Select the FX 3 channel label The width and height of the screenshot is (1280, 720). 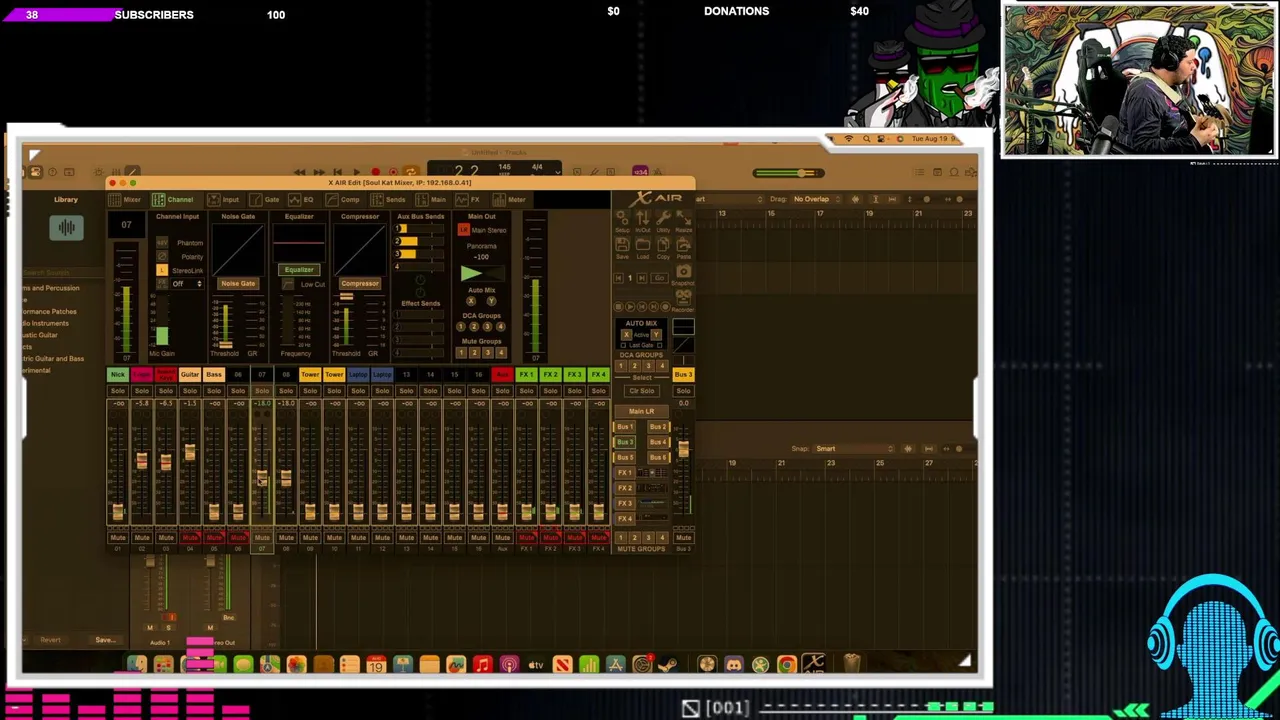(574, 375)
